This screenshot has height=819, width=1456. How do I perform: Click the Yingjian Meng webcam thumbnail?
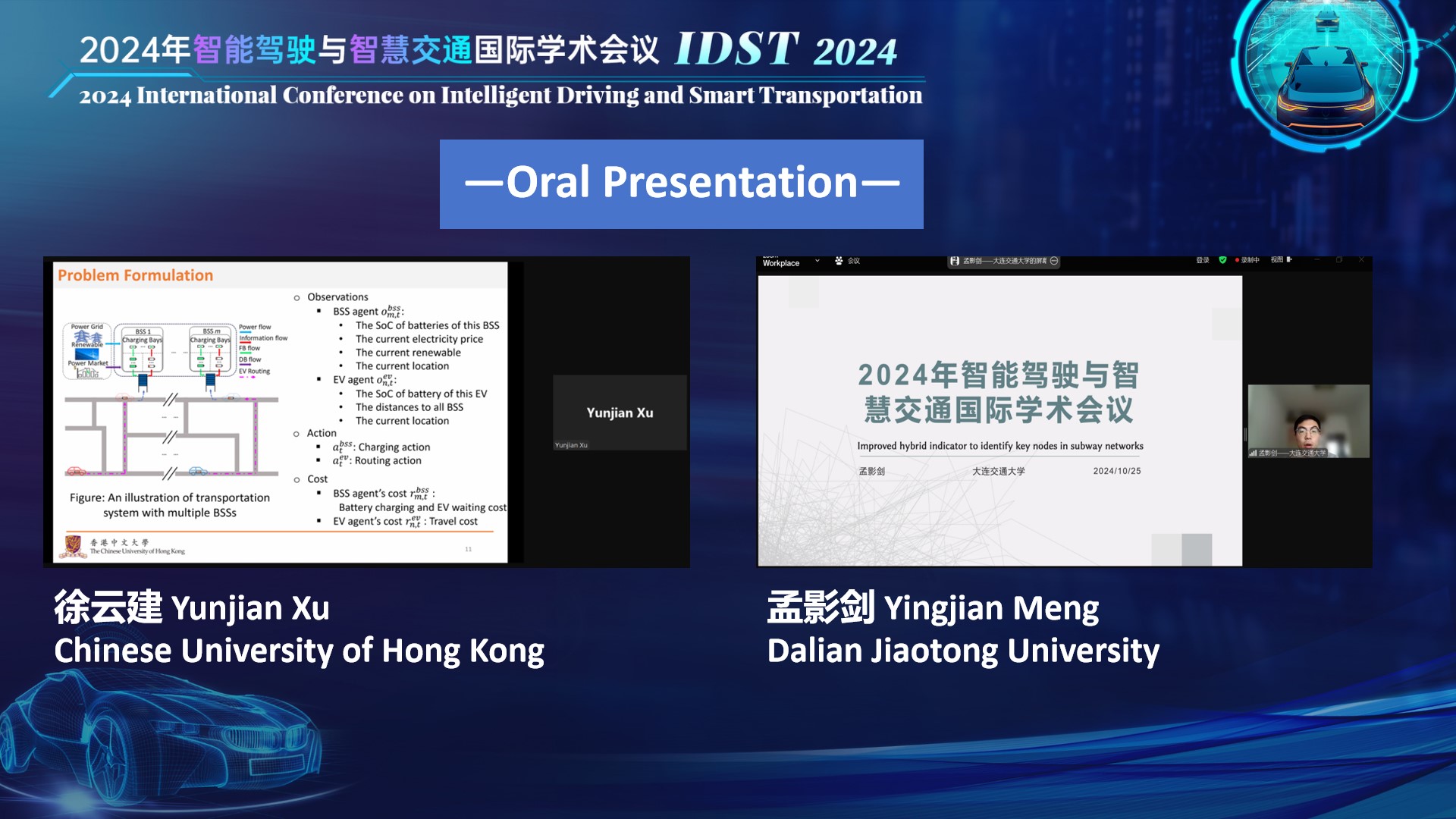[1309, 421]
